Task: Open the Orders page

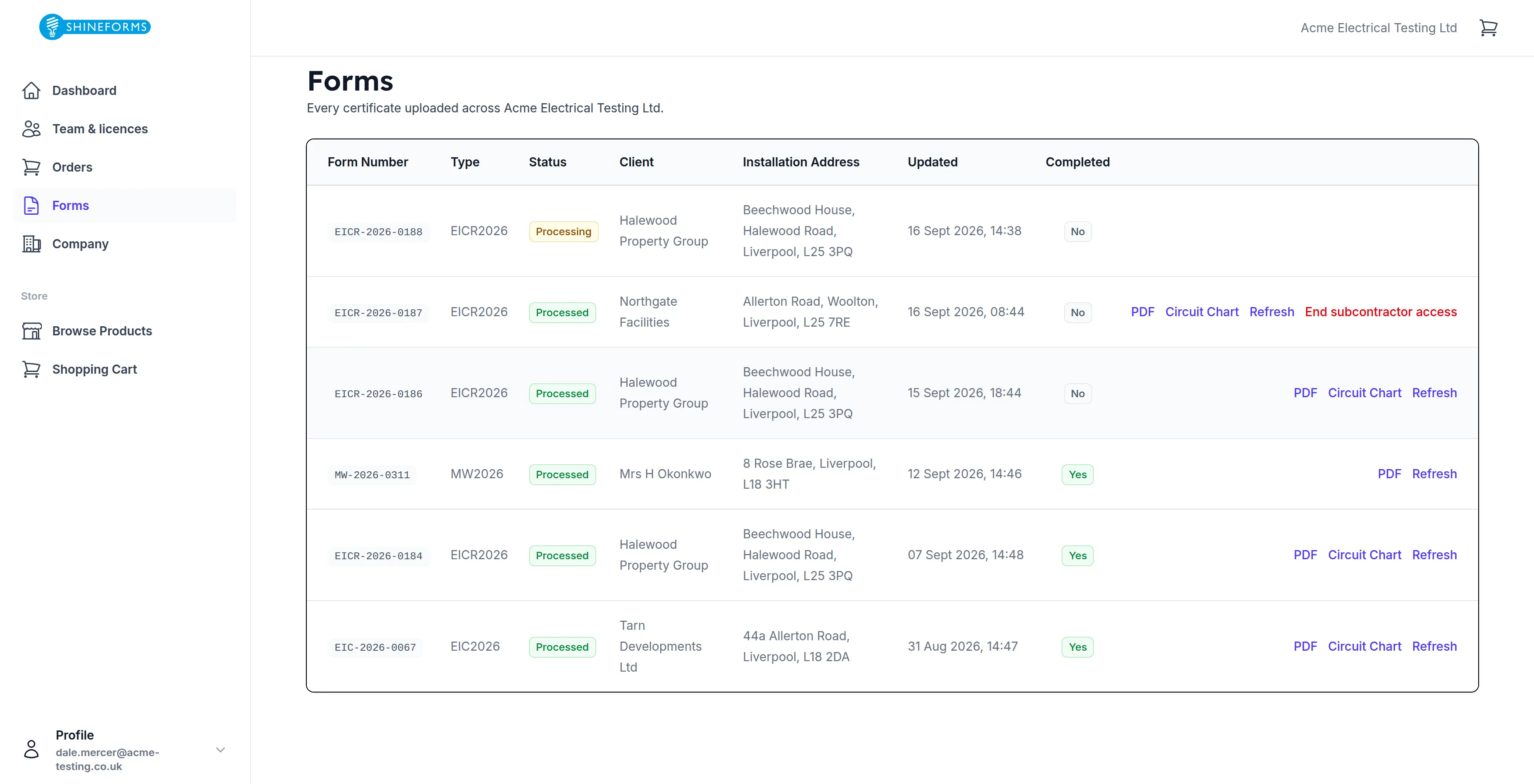Action: (125, 167)
